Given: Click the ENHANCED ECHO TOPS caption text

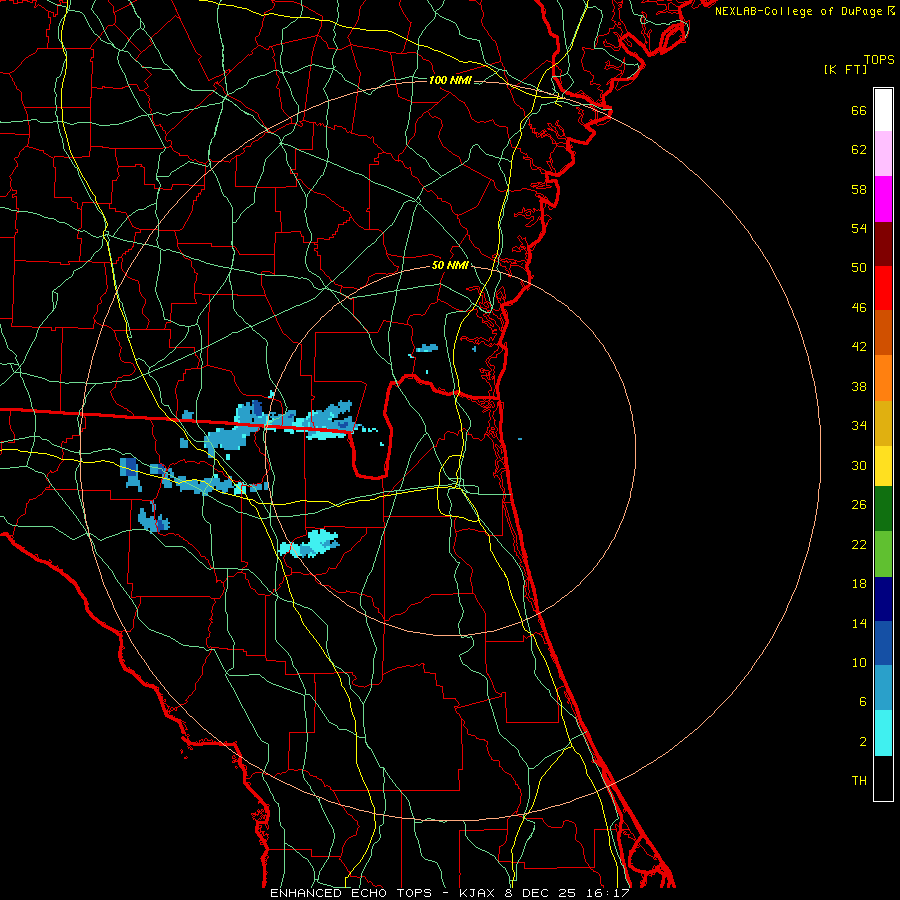Looking at the screenshot, I should [350, 893].
